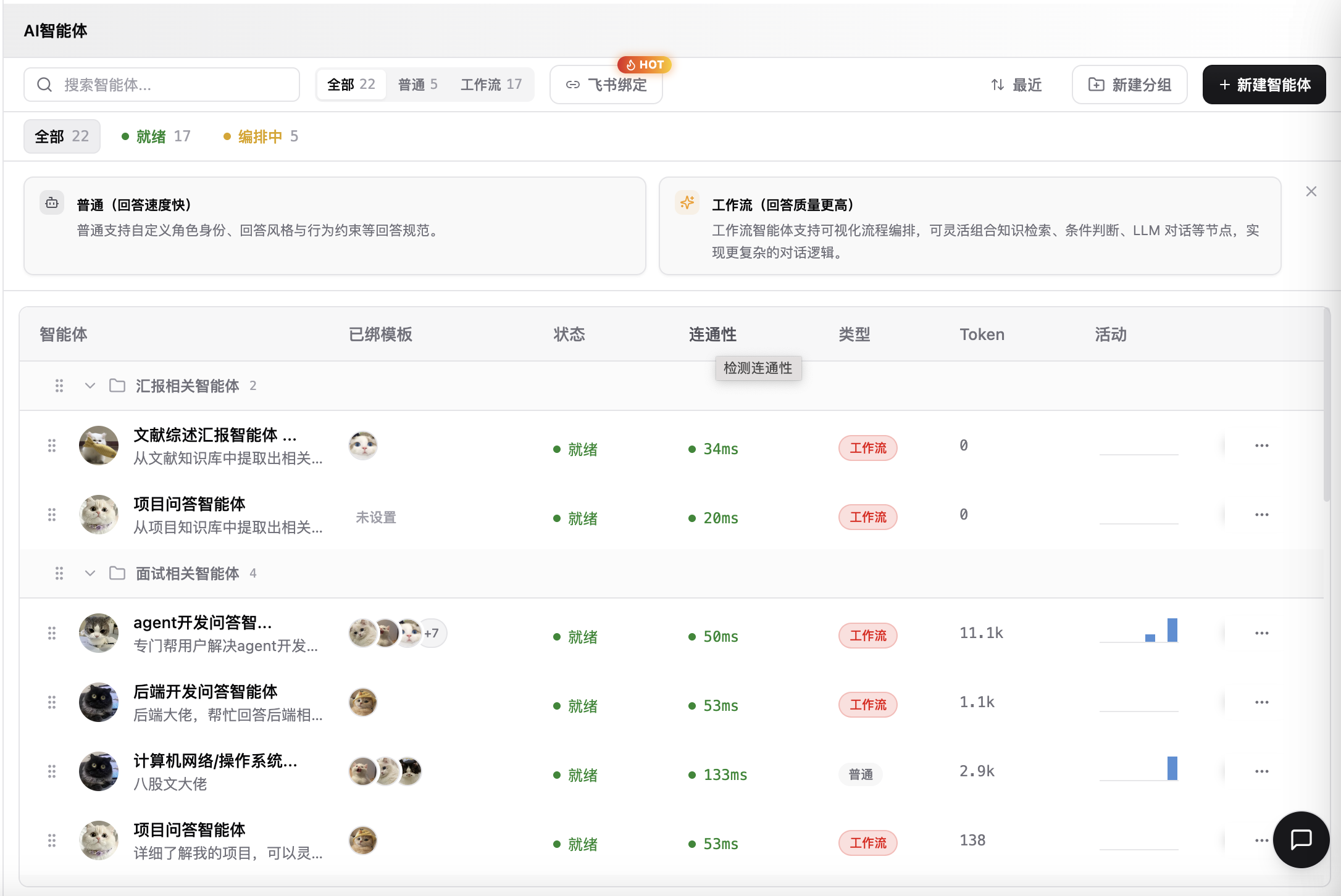Viewport: 1341px width, 896px height.
Task: Open the agent开发问答智 agent name
Action: [x=203, y=623]
